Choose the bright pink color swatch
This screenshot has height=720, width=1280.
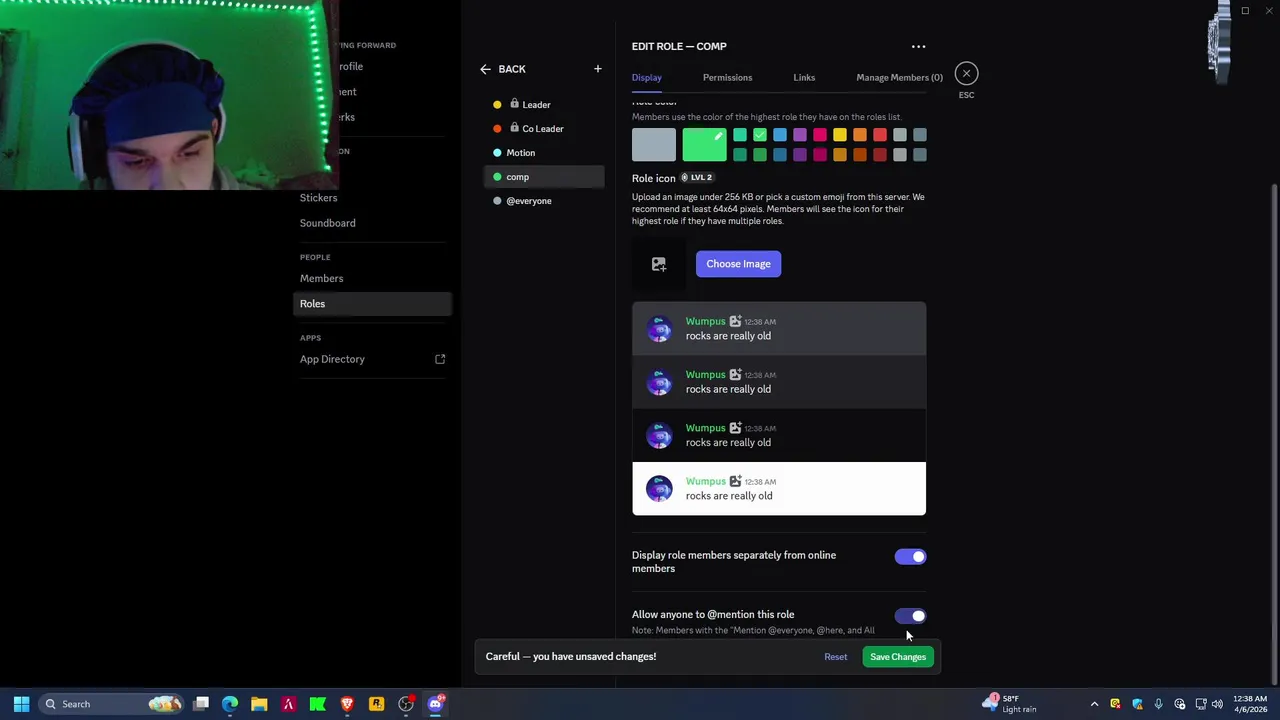pos(820,135)
